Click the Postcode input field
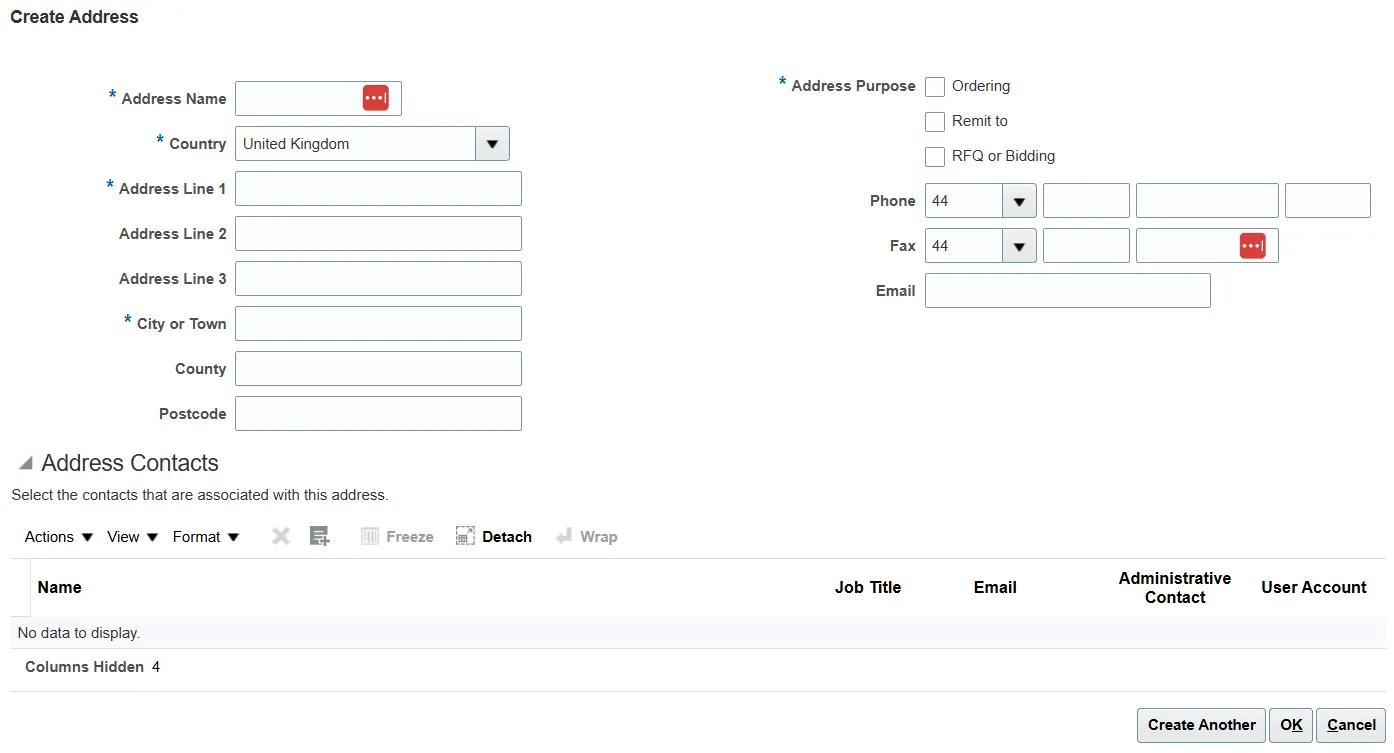Image resolution: width=1394 pixels, height=753 pixels. (x=378, y=414)
